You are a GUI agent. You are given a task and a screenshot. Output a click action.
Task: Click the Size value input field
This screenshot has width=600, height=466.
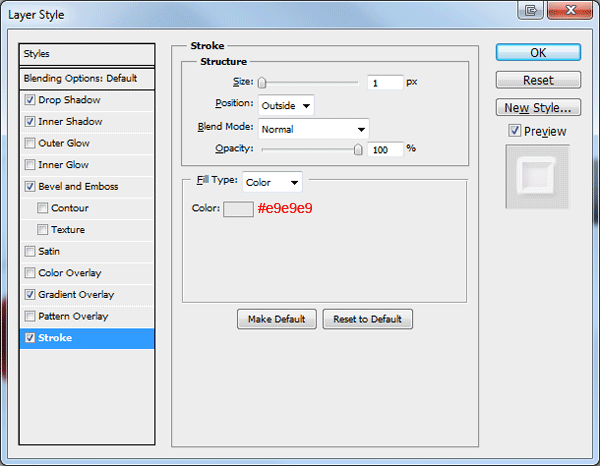click(x=385, y=83)
